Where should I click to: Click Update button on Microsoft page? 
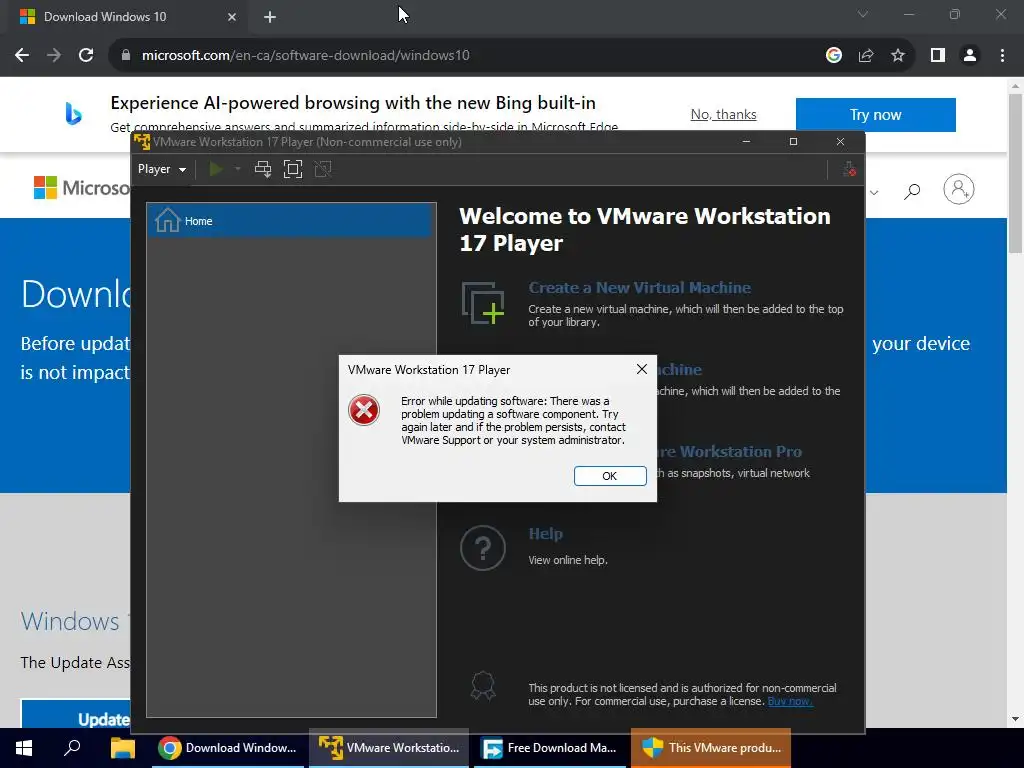click(x=76, y=716)
